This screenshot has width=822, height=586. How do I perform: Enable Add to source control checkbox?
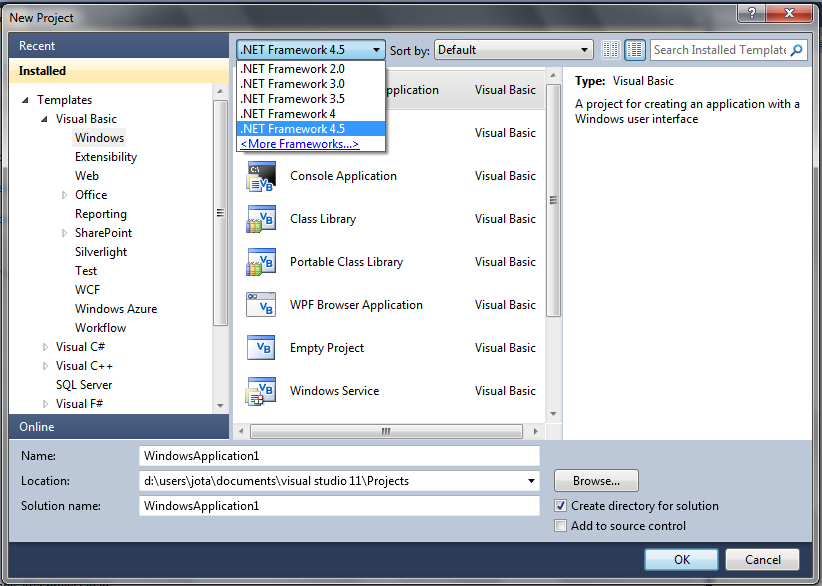pos(560,526)
